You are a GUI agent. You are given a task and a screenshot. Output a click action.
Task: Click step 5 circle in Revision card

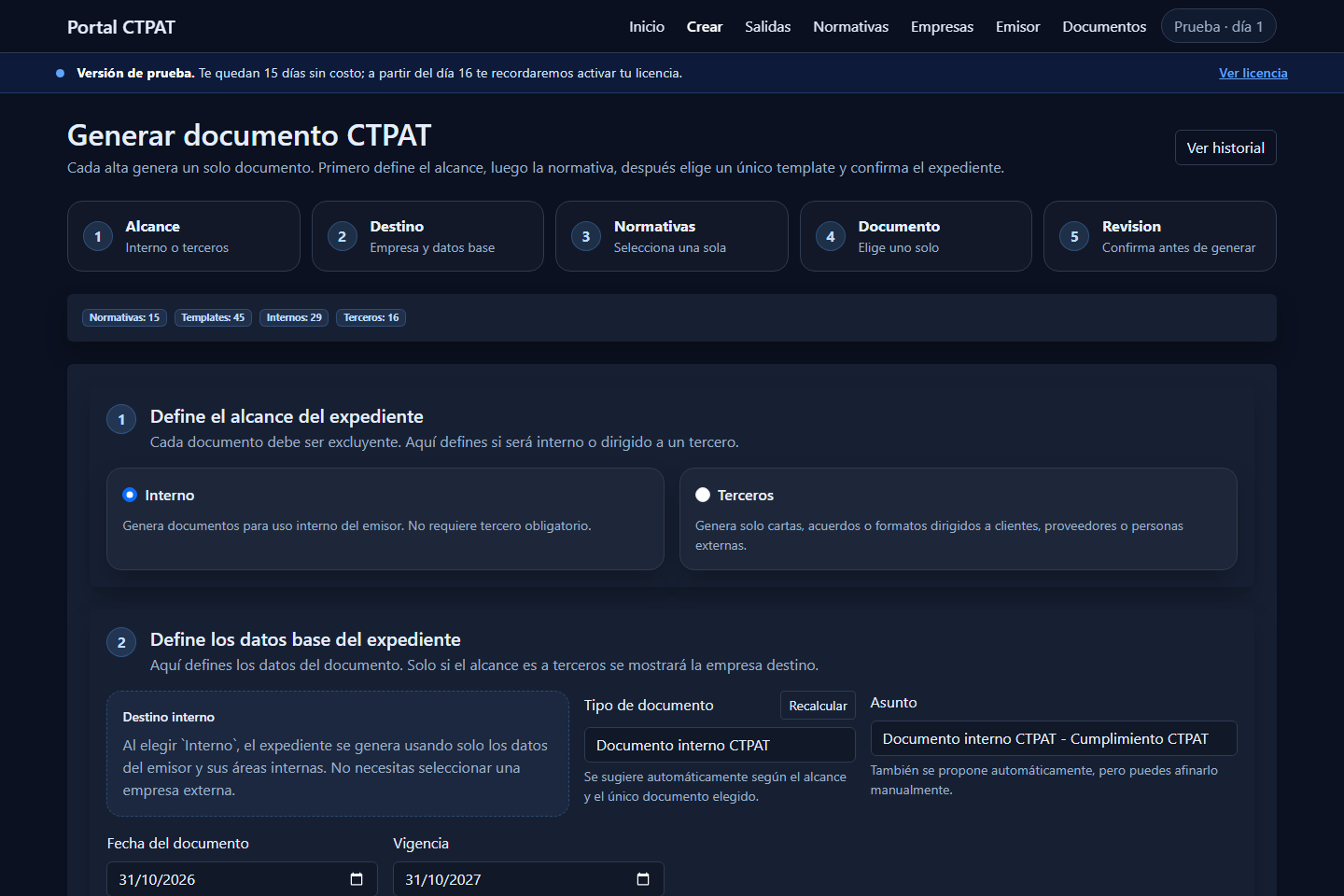[1074, 236]
